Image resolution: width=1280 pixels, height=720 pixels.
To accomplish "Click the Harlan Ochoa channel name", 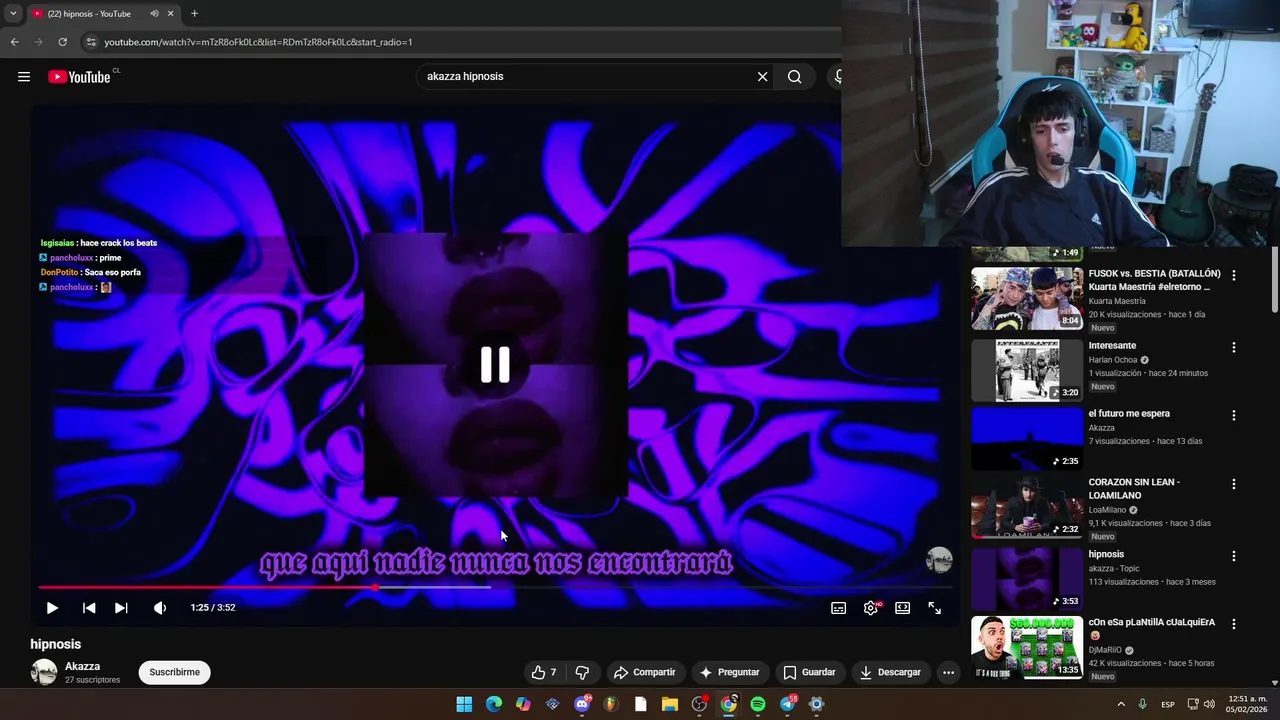I will [x=1113, y=360].
